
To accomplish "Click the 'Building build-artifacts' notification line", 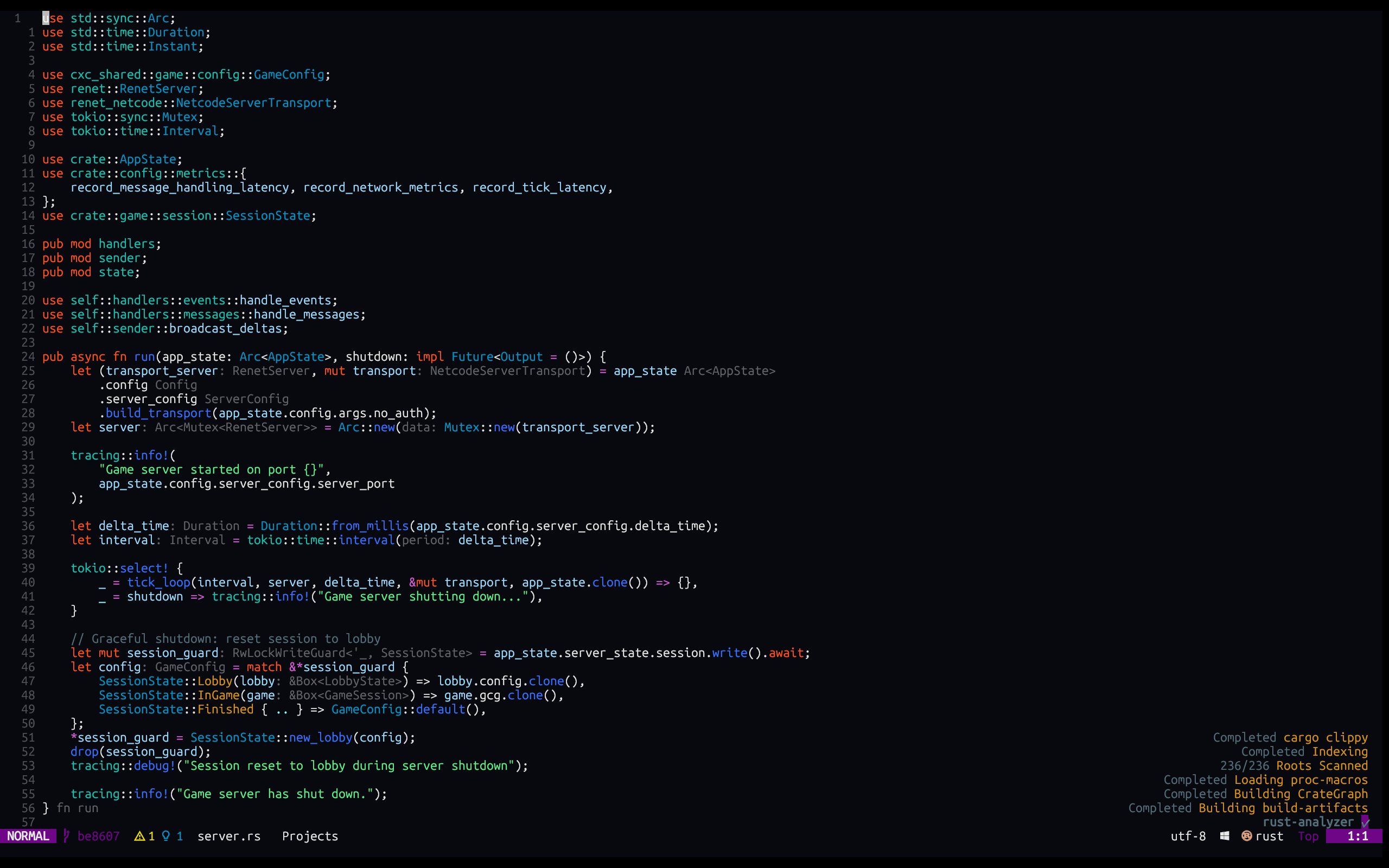I will 1248,808.
